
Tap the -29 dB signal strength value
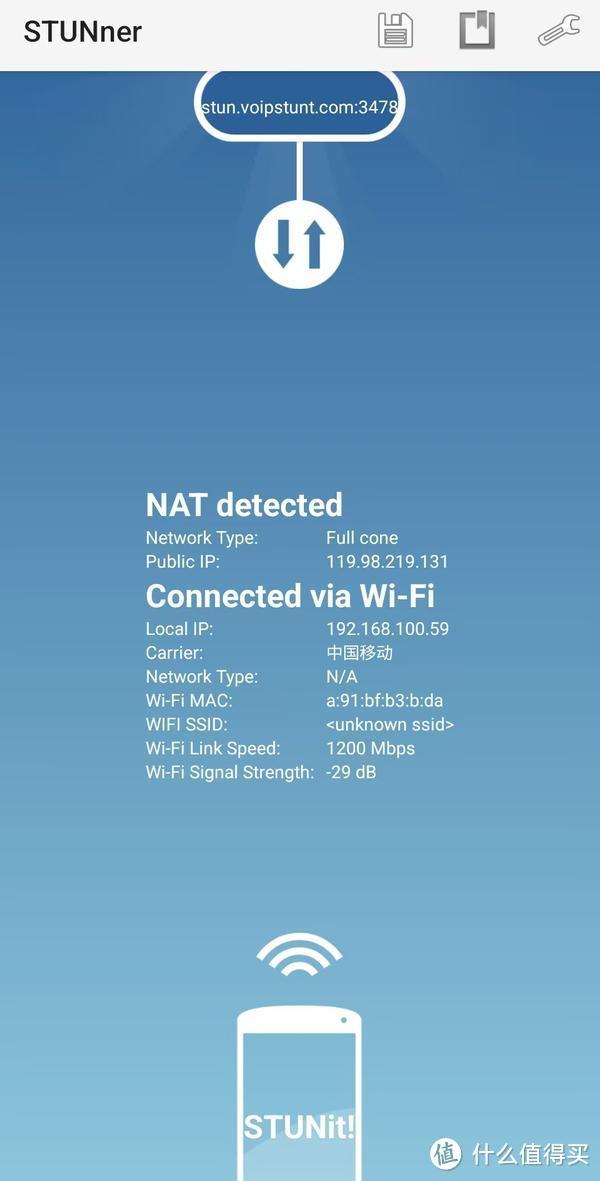351,772
